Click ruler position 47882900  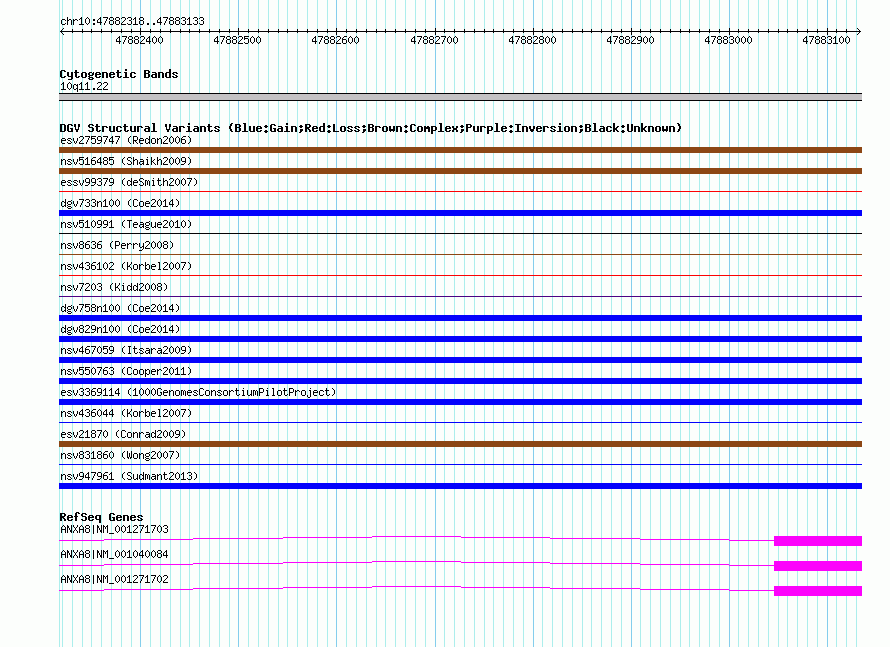pos(631,40)
